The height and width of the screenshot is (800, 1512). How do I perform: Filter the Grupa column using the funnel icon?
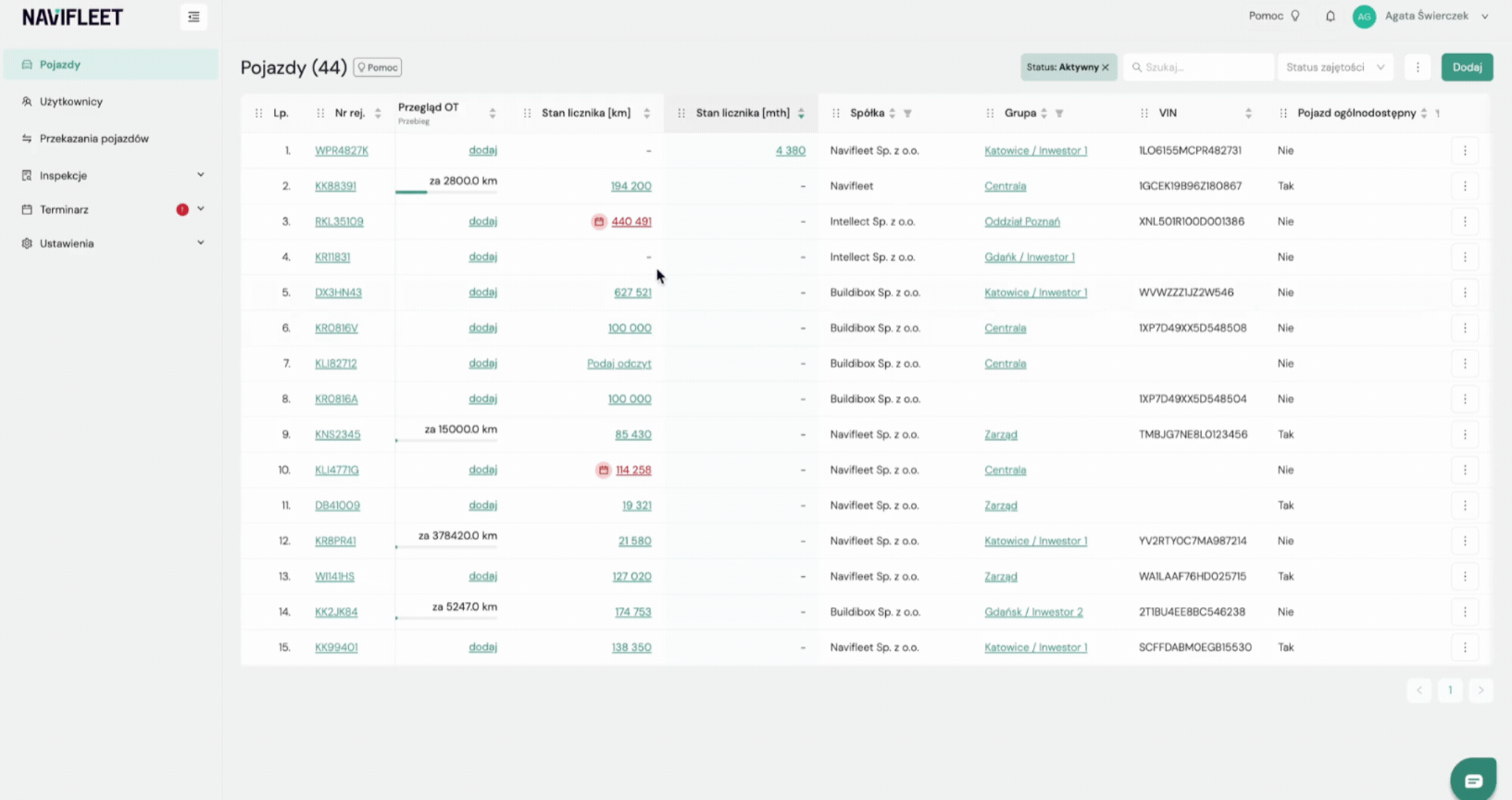coord(1059,113)
